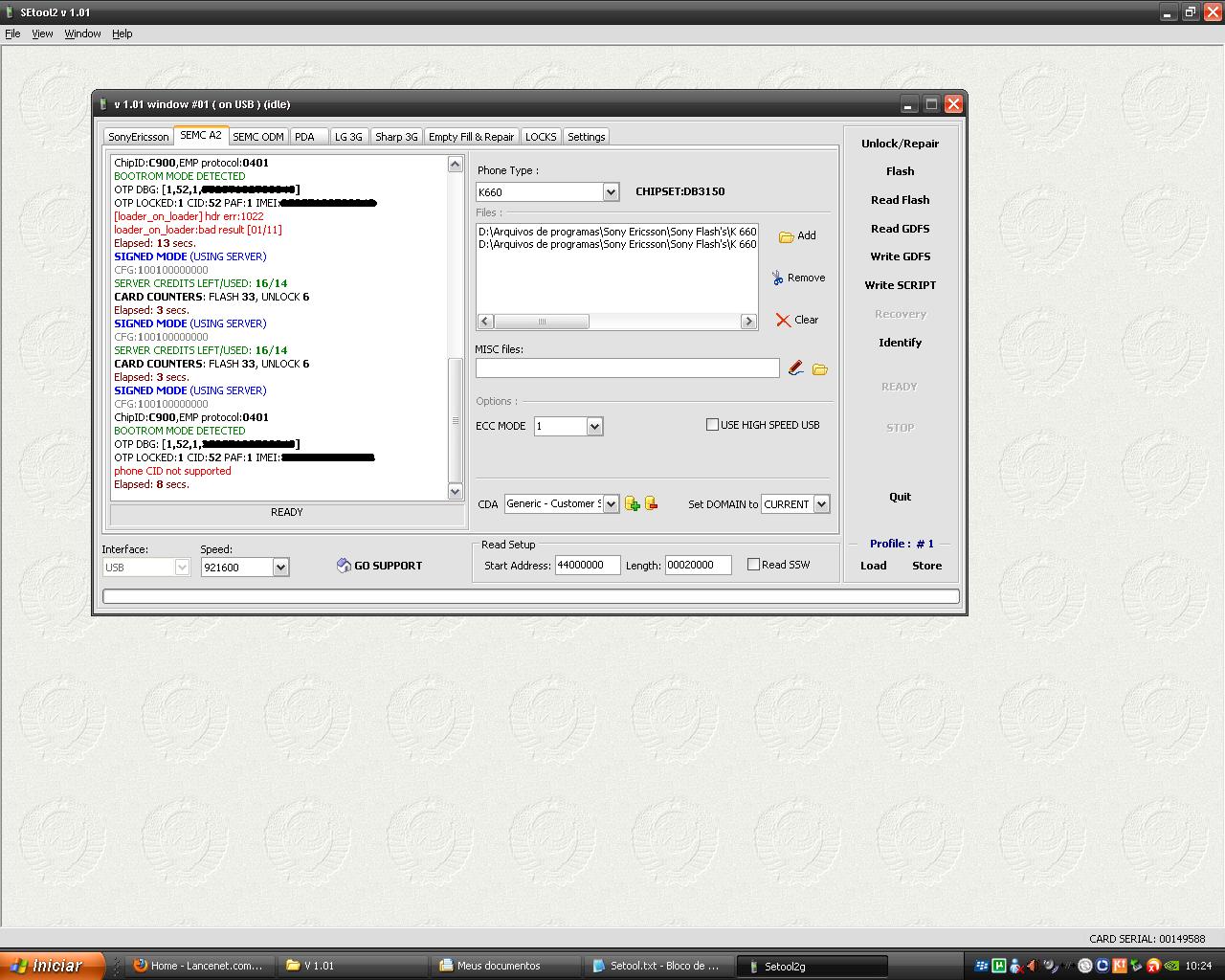Click the Add files folder button
This screenshot has width=1225, height=980.
[797, 235]
